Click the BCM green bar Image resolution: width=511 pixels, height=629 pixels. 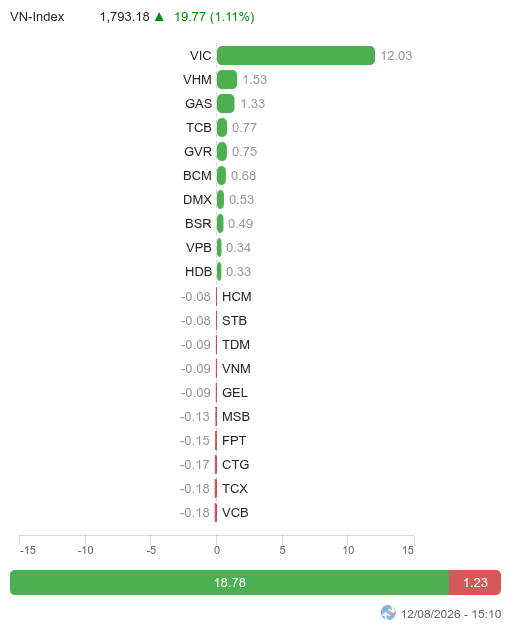(x=221, y=175)
